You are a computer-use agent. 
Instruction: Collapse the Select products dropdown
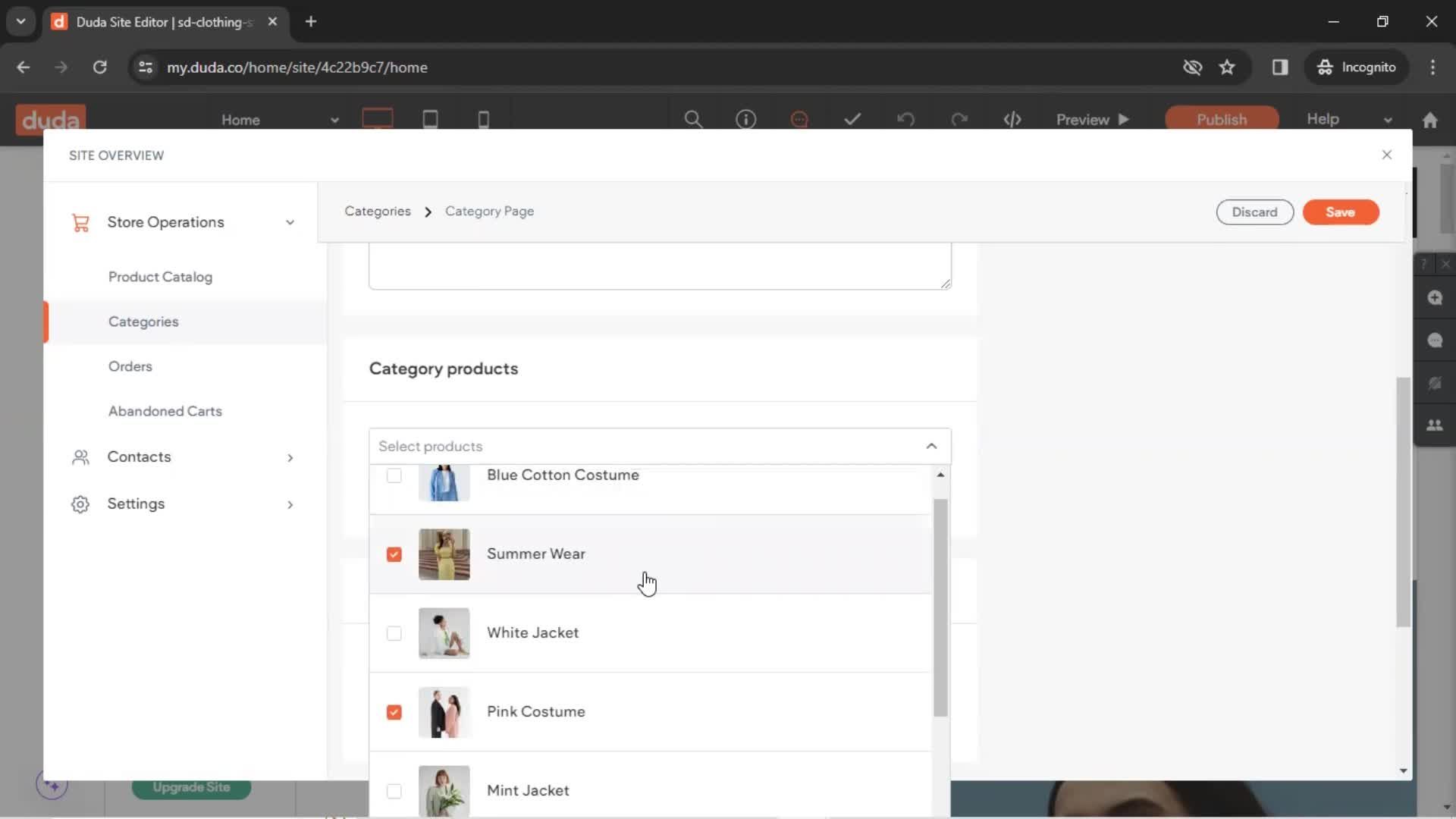coord(931,446)
